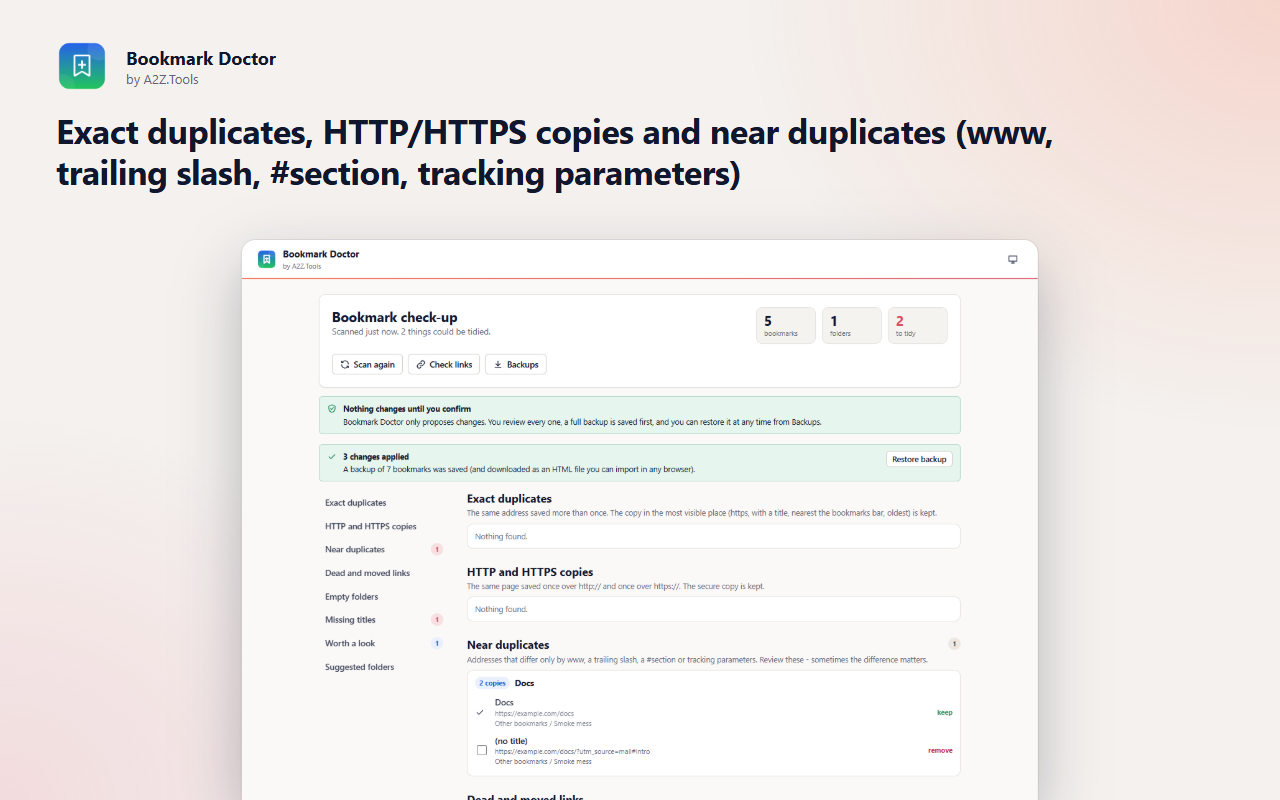Click the Check links button
This screenshot has height=800, width=1280.
[444, 365]
